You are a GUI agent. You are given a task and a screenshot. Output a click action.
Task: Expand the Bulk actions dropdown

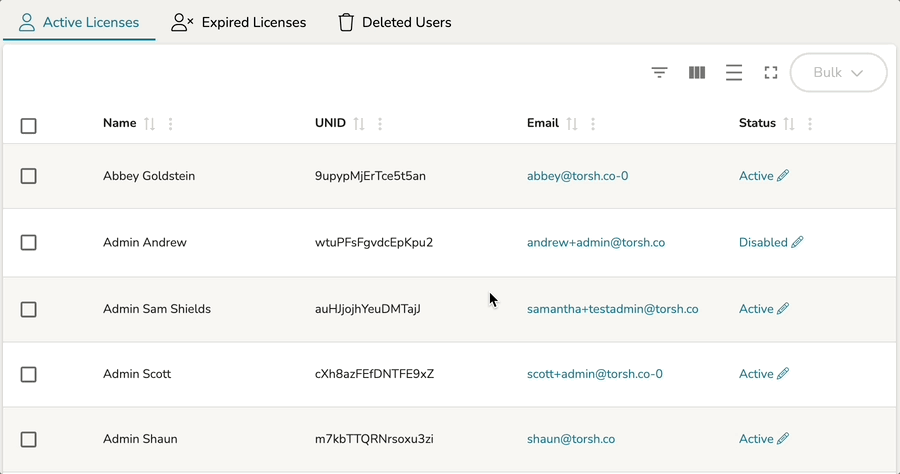[838, 73]
